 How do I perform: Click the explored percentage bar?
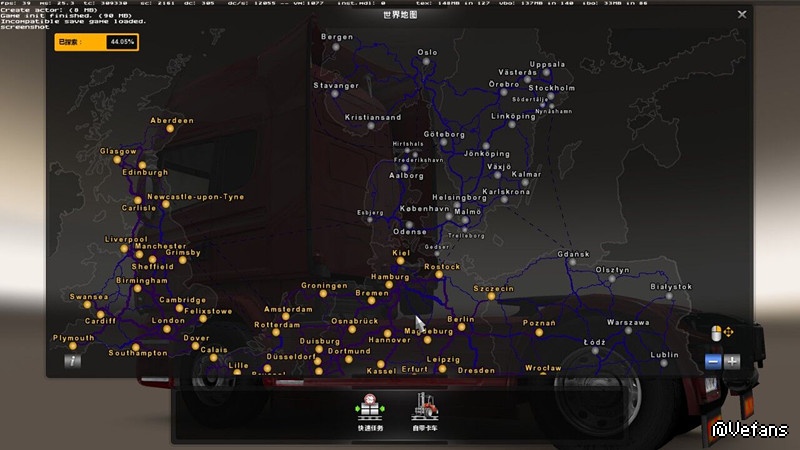pyautogui.click(x=96, y=42)
